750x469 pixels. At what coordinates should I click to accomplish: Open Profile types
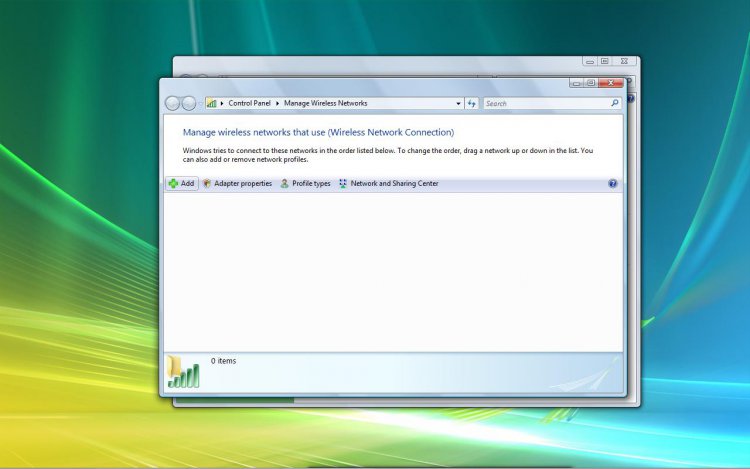tap(305, 184)
